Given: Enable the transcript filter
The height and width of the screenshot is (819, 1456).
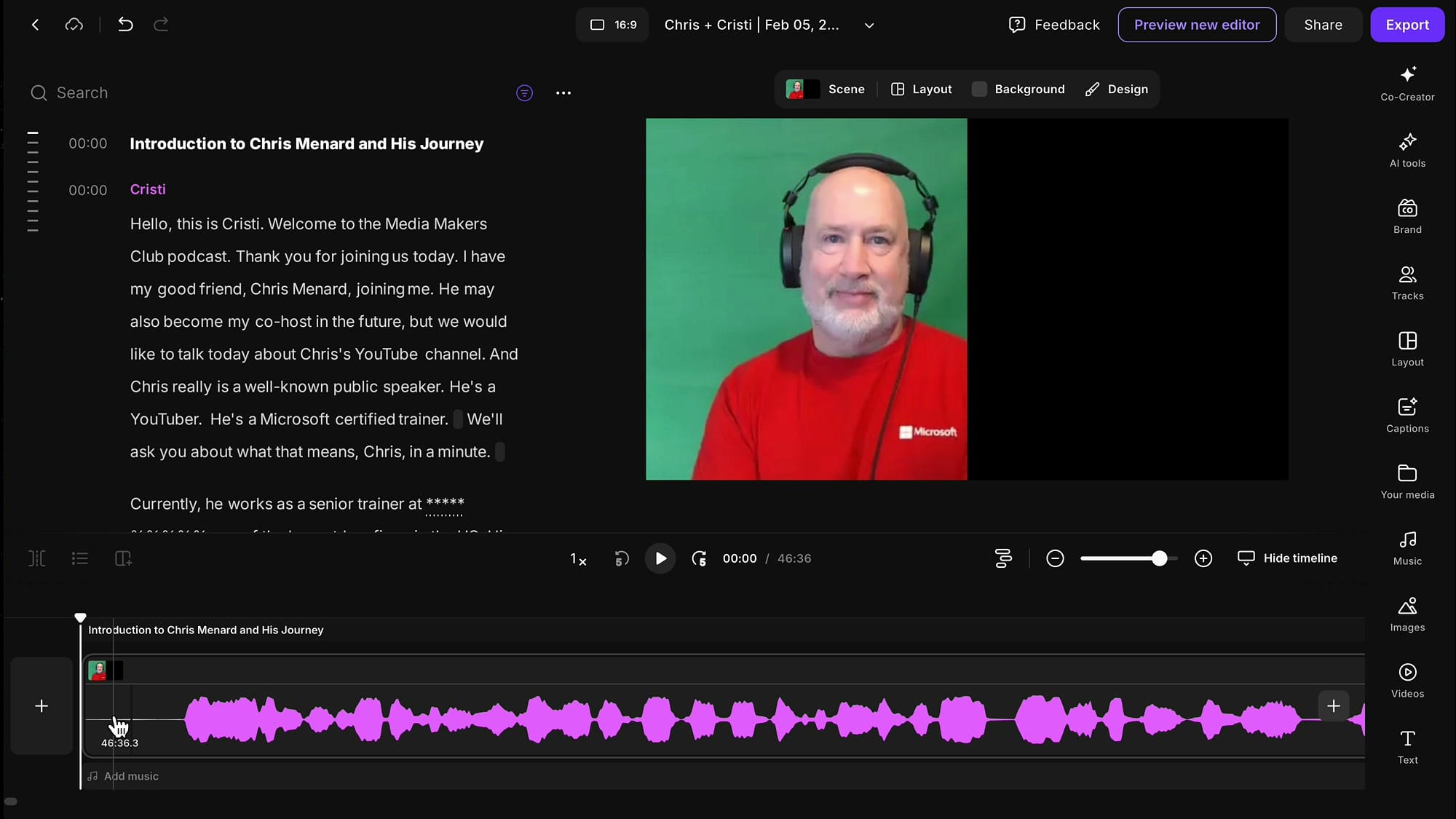Looking at the screenshot, I should pyautogui.click(x=524, y=92).
